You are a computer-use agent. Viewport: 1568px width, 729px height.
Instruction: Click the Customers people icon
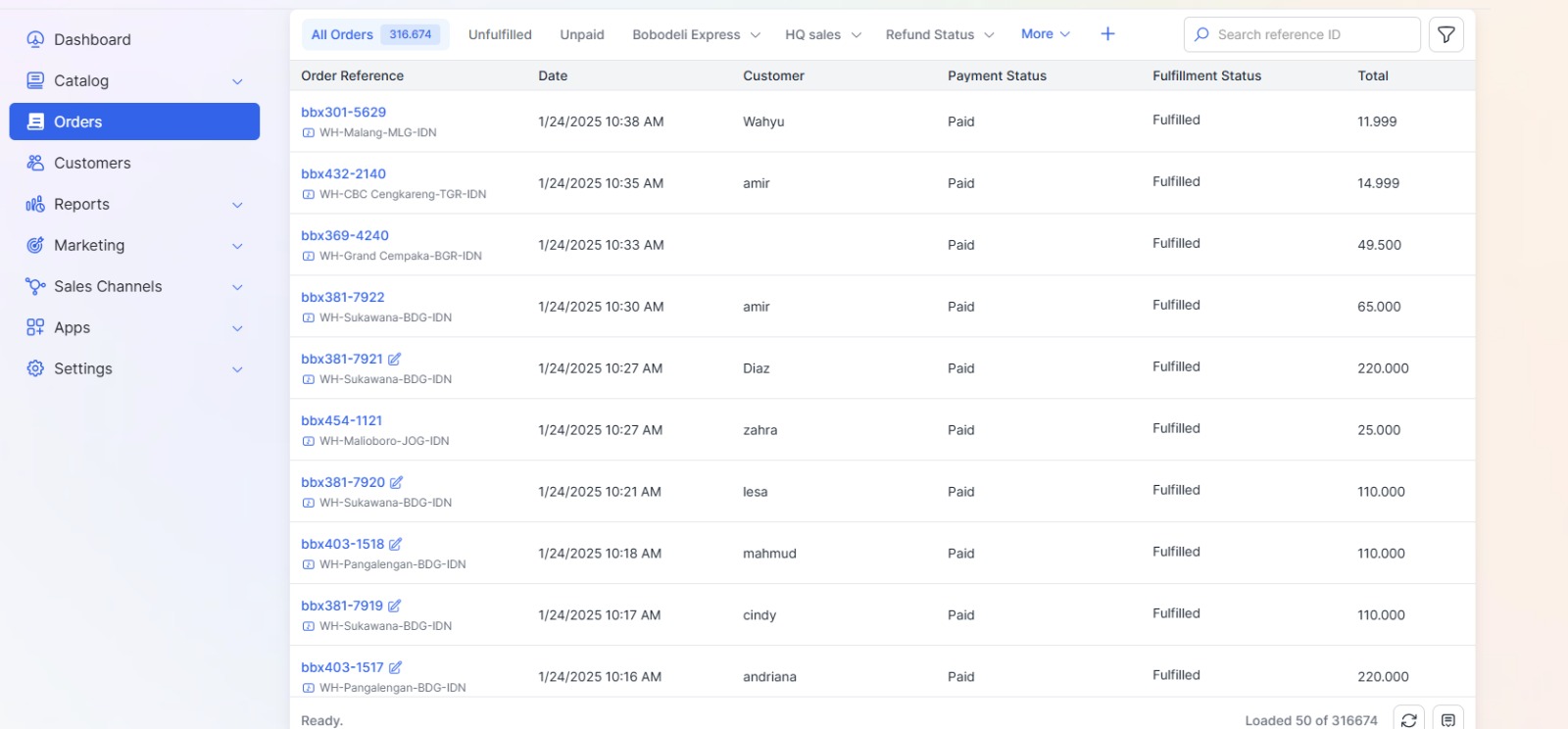point(35,163)
